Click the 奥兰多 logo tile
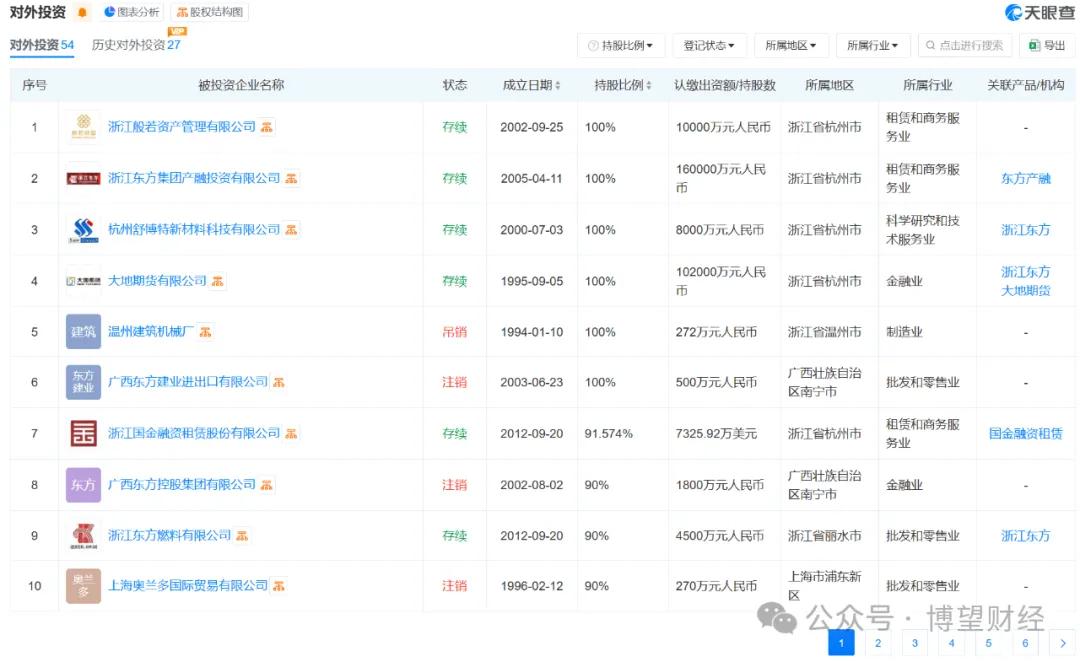The width and height of the screenshot is (1080, 662). (83, 586)
